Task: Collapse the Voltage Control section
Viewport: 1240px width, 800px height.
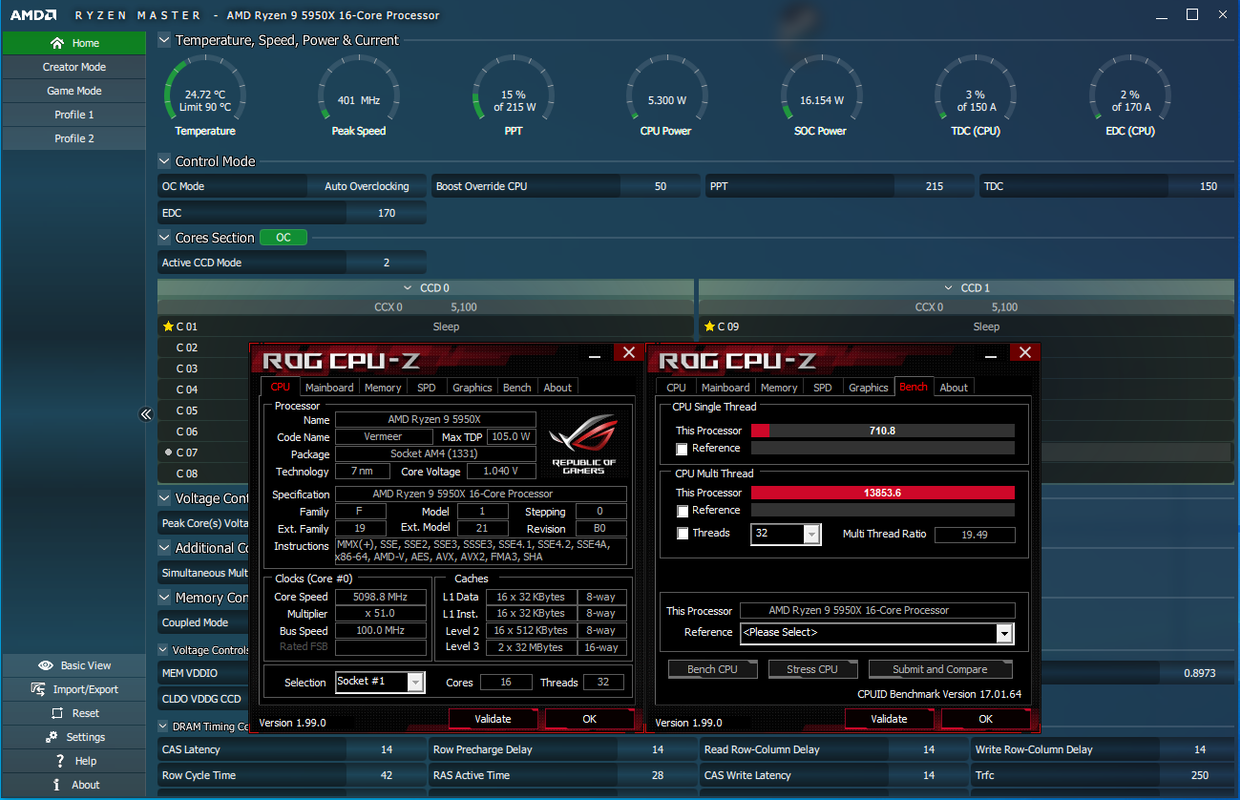Action: coord(164,498)
